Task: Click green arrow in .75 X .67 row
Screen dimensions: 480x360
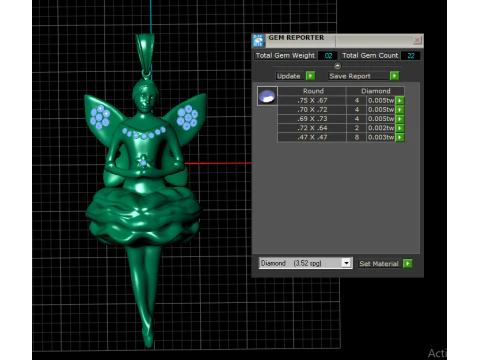Action: pyautogui.click(x=400, y=100)
